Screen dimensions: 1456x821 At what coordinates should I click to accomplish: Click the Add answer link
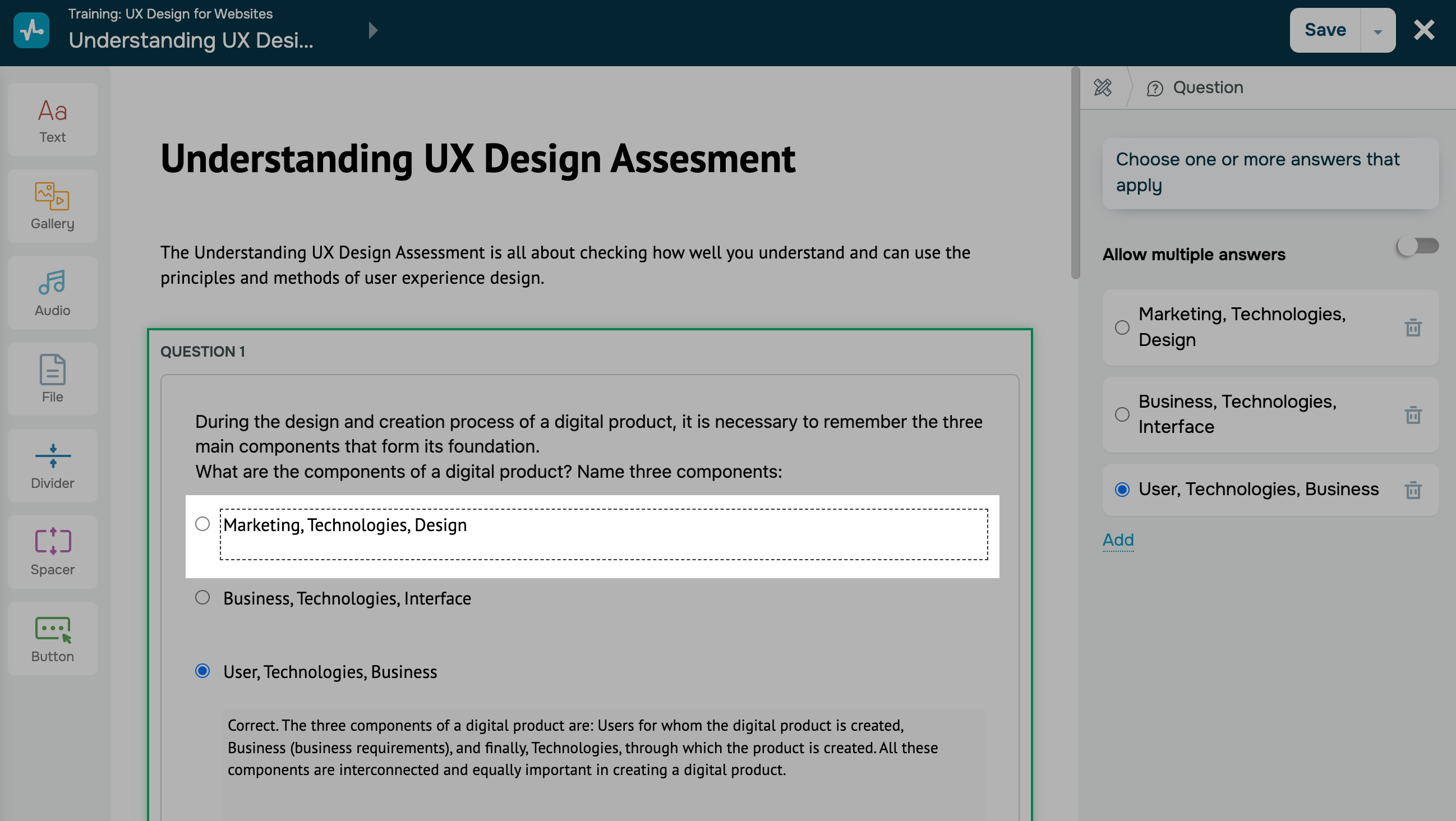point(1117,539)
